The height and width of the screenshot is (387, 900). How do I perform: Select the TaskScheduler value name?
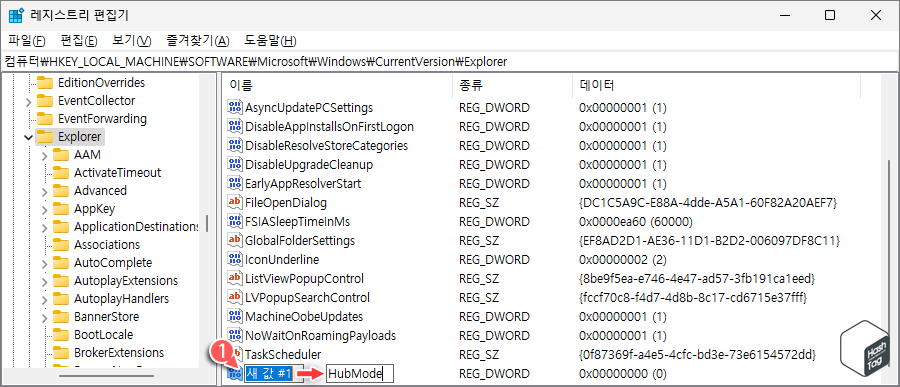point(283,354)
